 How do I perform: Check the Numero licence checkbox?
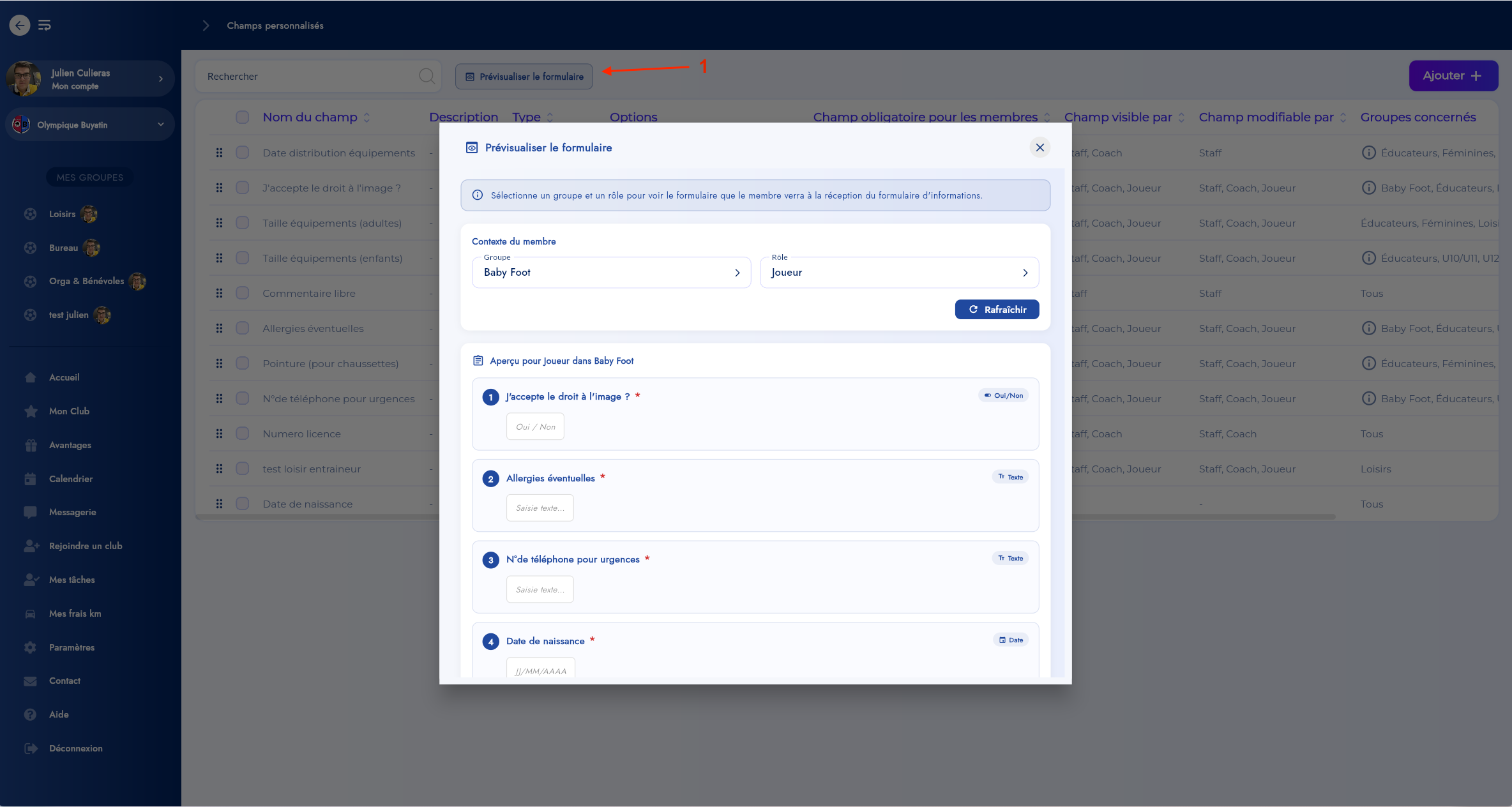coord(242,434)
